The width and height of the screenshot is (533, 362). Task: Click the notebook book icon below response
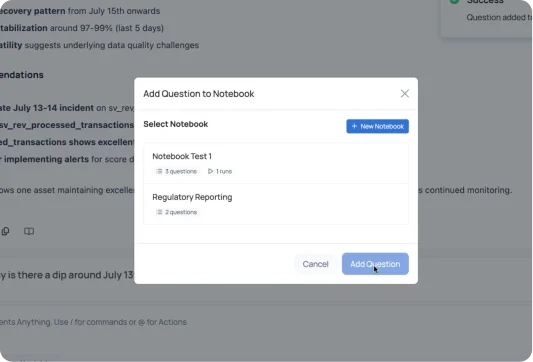[29, 231]
